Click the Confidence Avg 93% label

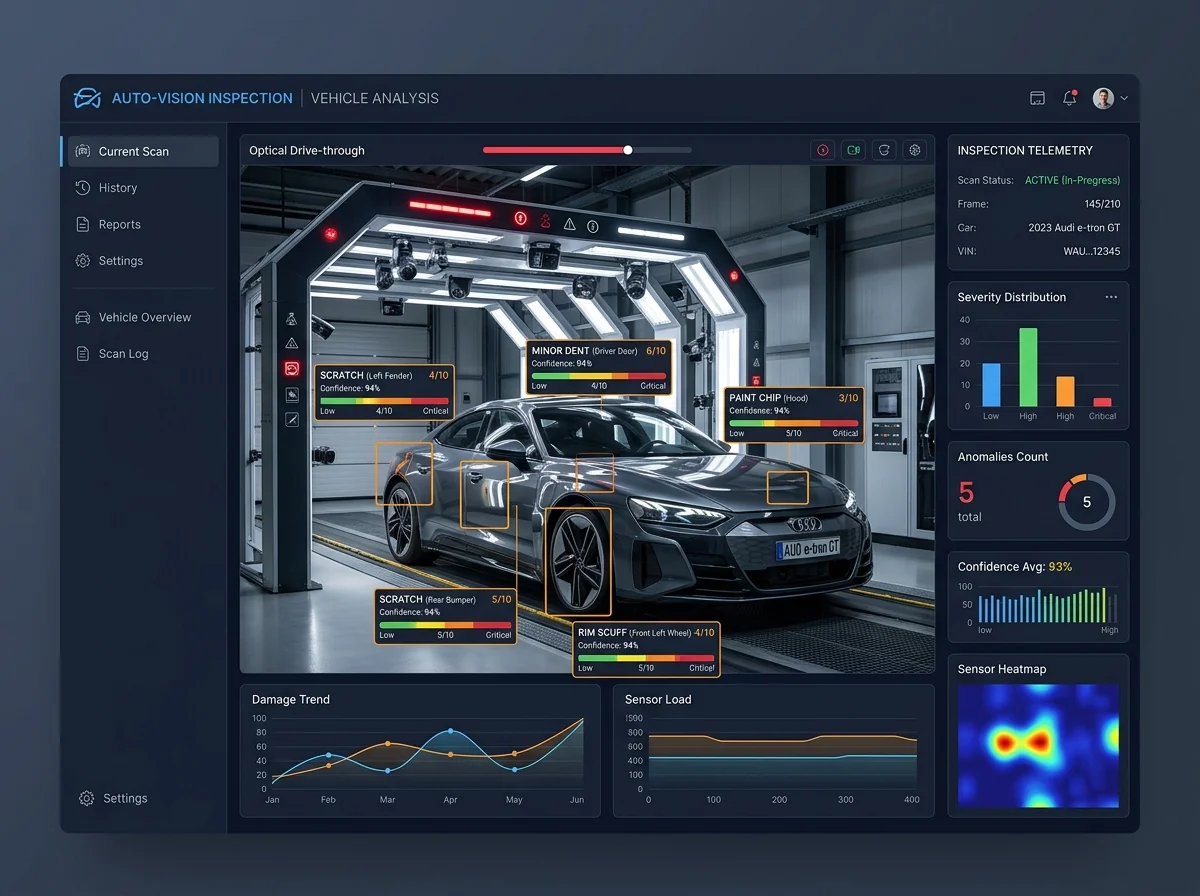click(x=1015, y=566)
